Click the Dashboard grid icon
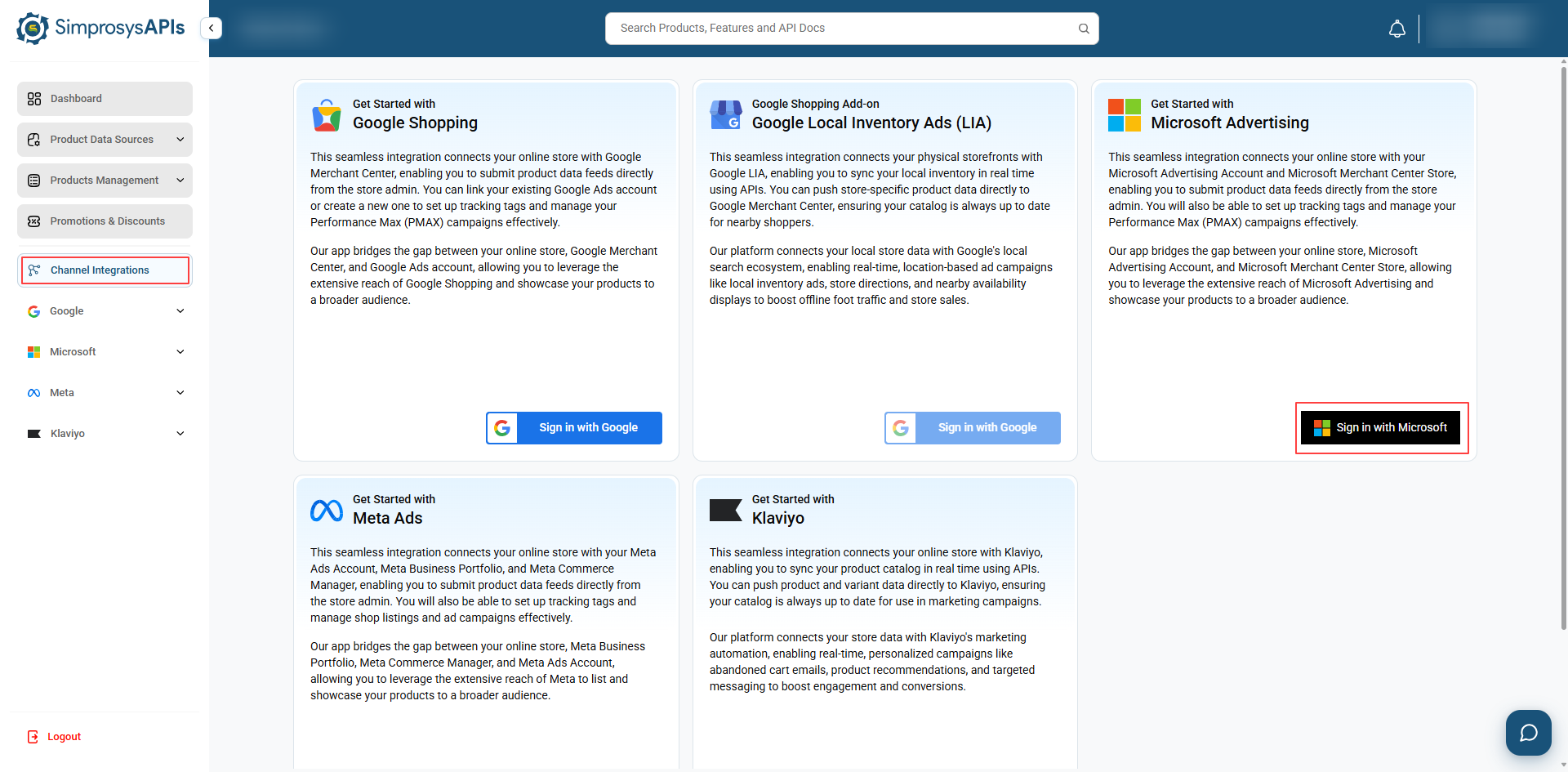This screenshot has width=1568, height=772. 34,99
